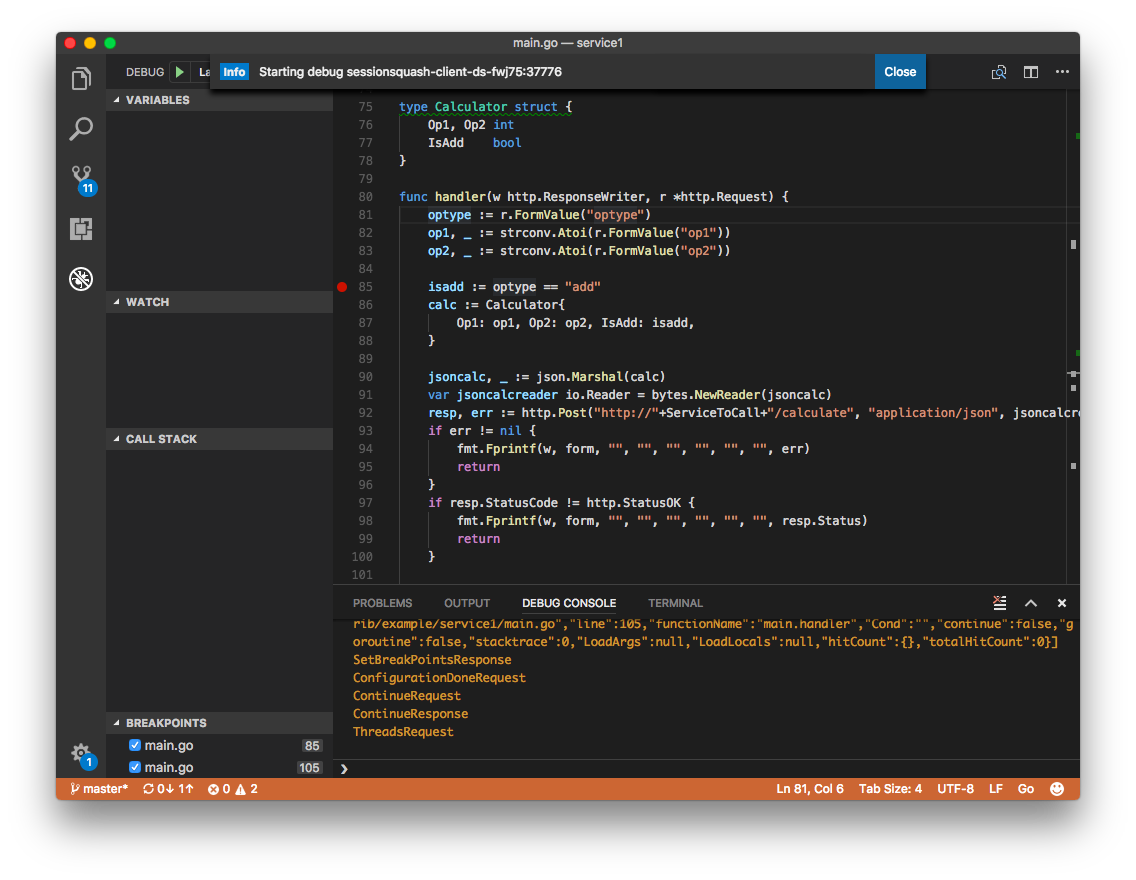The height and width of the screenshot is (880, 1136).
Task: Open the Debug view in activity bar
Action: 81,279
